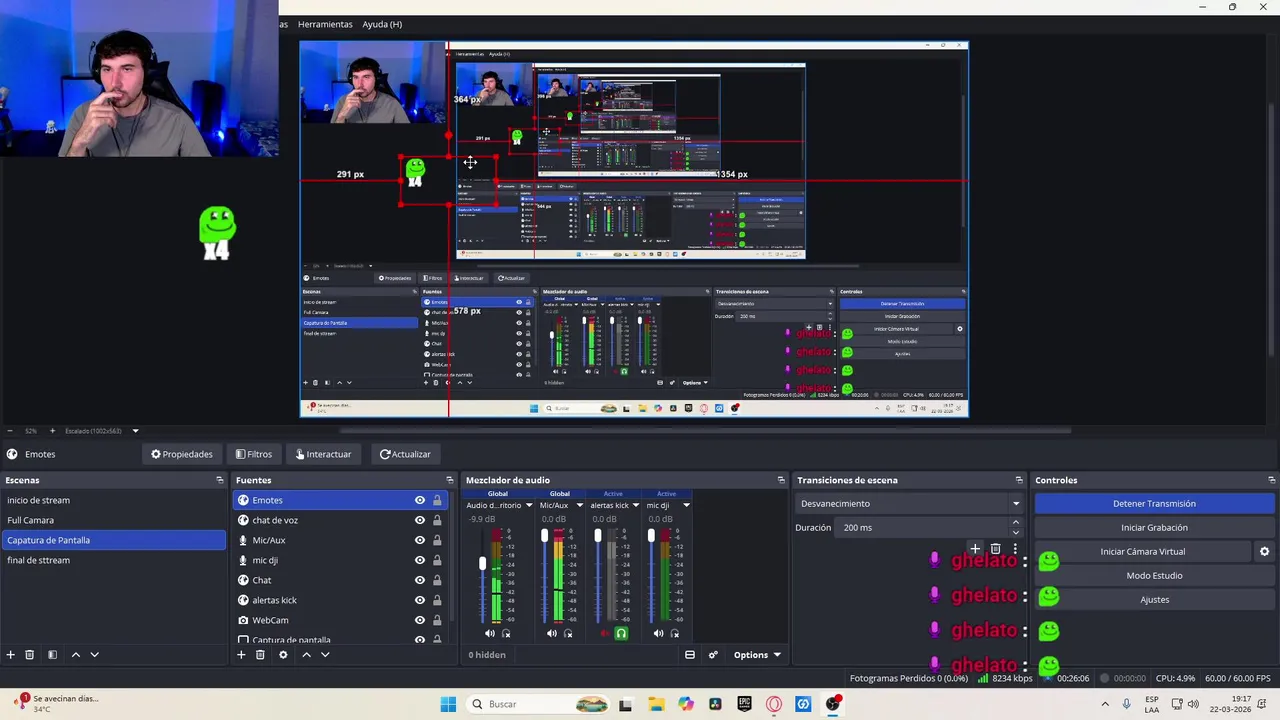The image size is (1280, 720).
Task: Open the Herramientas menu
Action: [325, 24]
